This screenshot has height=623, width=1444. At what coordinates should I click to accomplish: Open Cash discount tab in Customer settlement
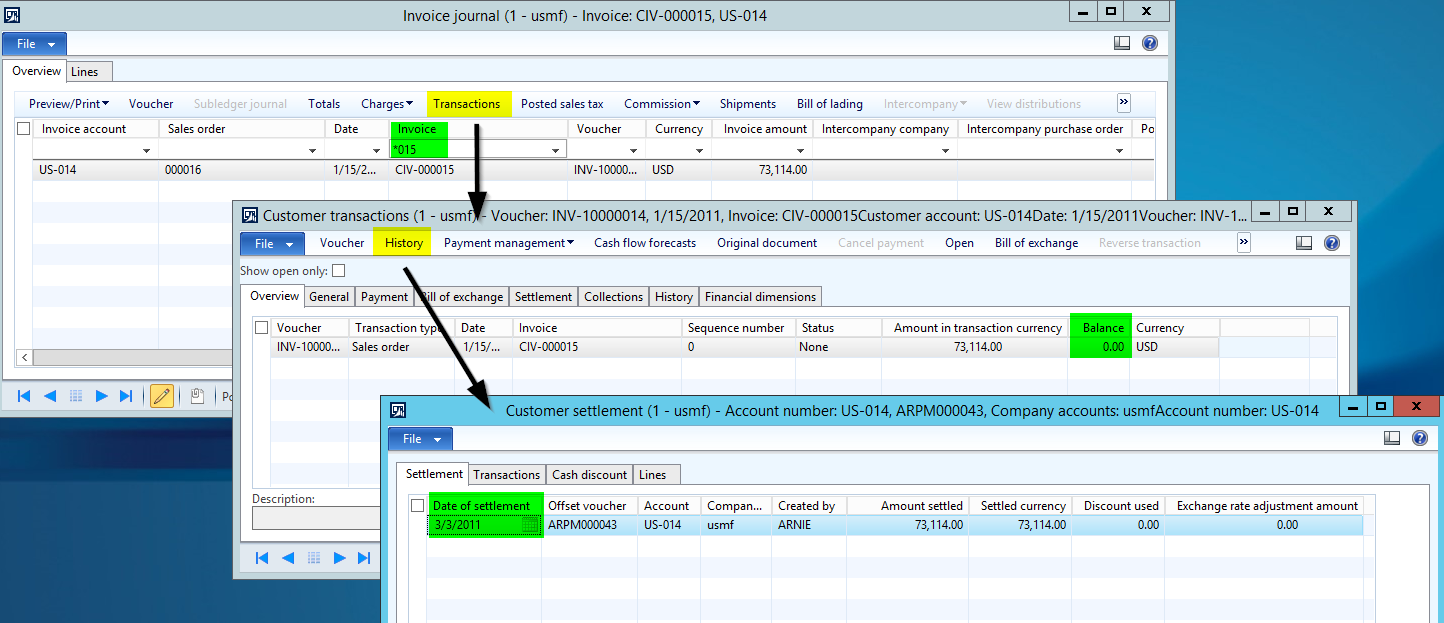coord(589,475)
